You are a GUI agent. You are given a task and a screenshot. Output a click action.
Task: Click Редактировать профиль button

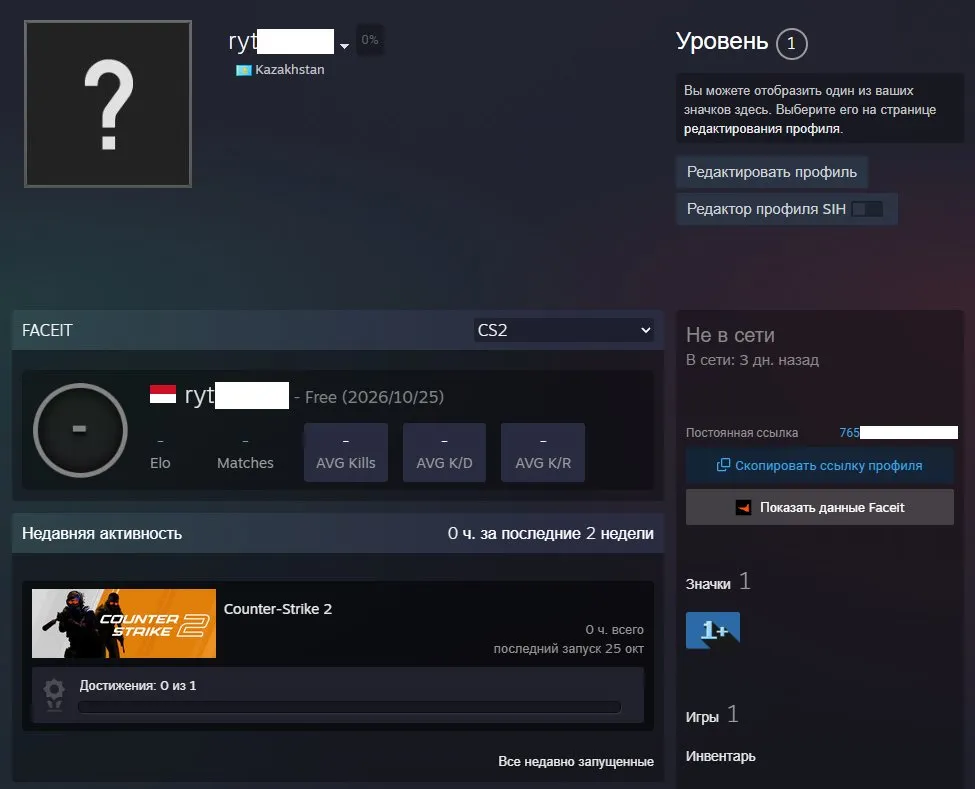pos(772,172)
